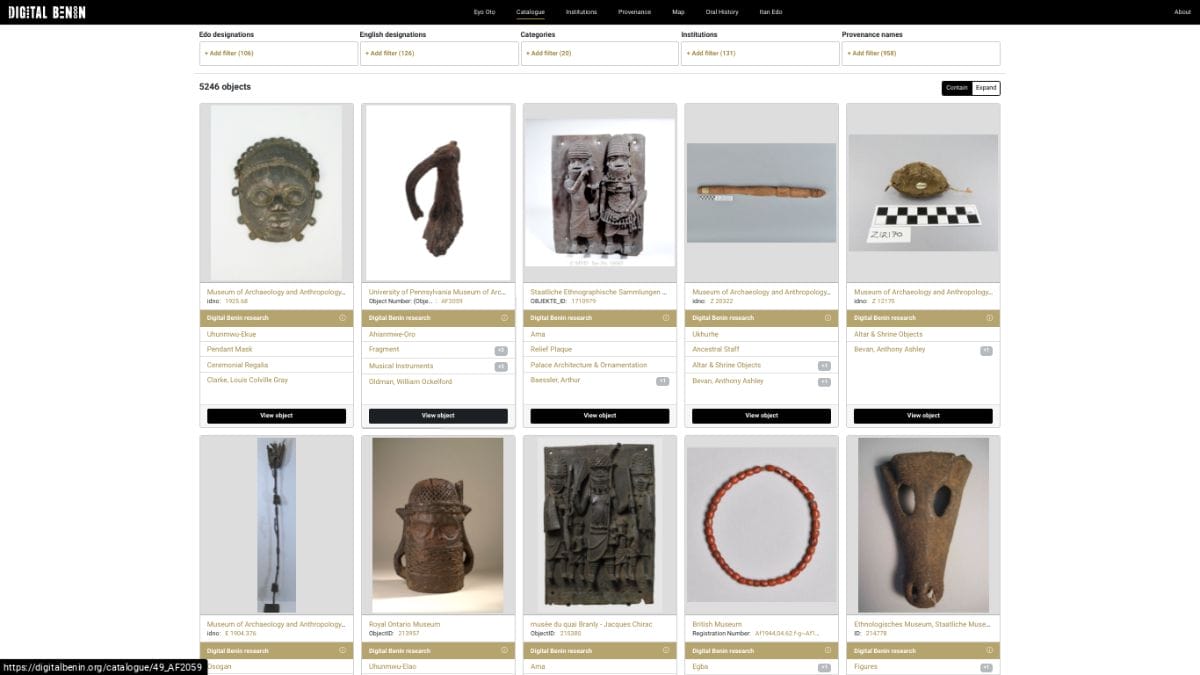Open the Bevan, Anthony Ashley link on Ukhurhe card
Image resolution: width=1200 pixels, height=675 pixels.
[x=728, y=381]
